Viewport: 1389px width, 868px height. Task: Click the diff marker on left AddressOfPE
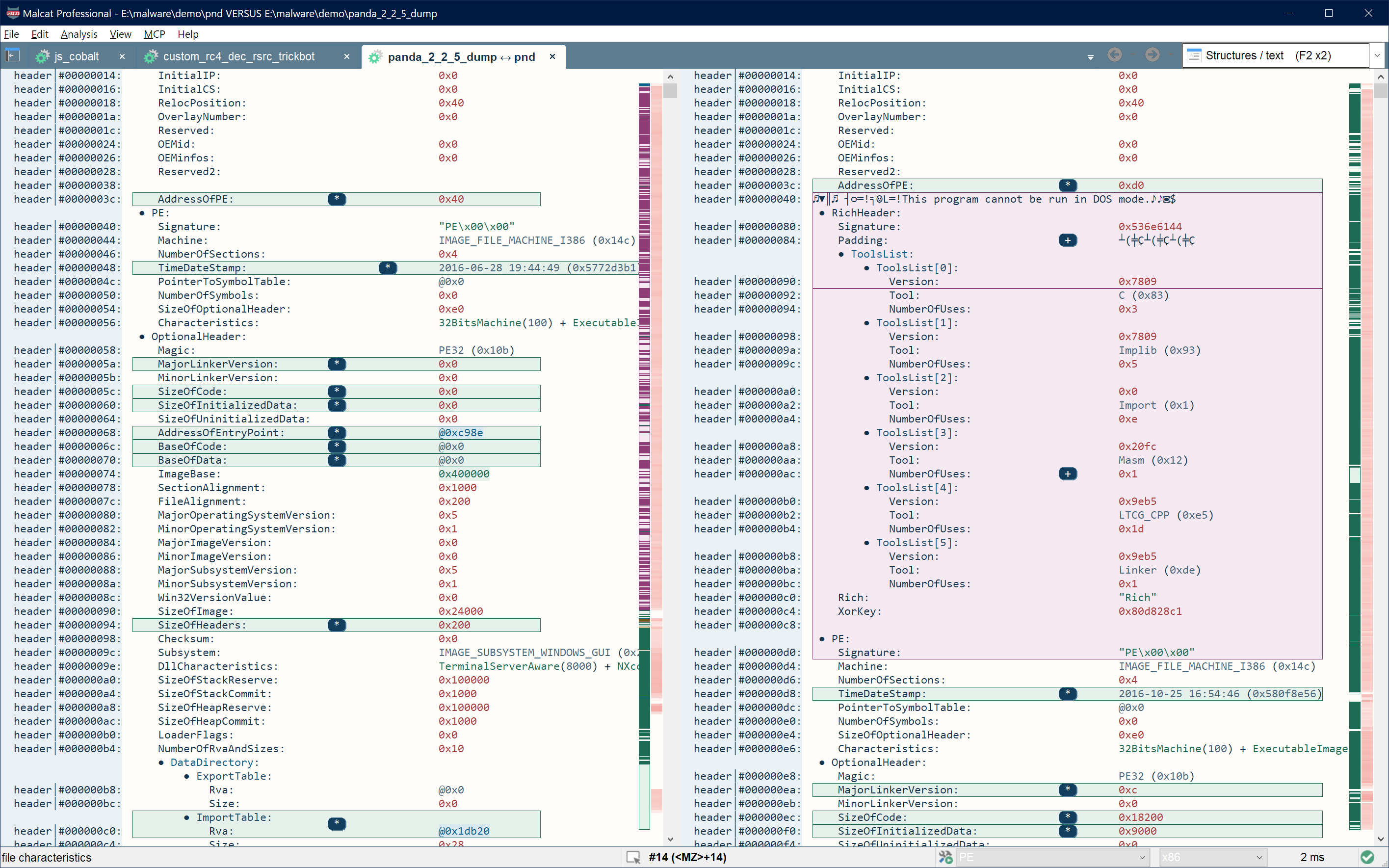[337, 199]
